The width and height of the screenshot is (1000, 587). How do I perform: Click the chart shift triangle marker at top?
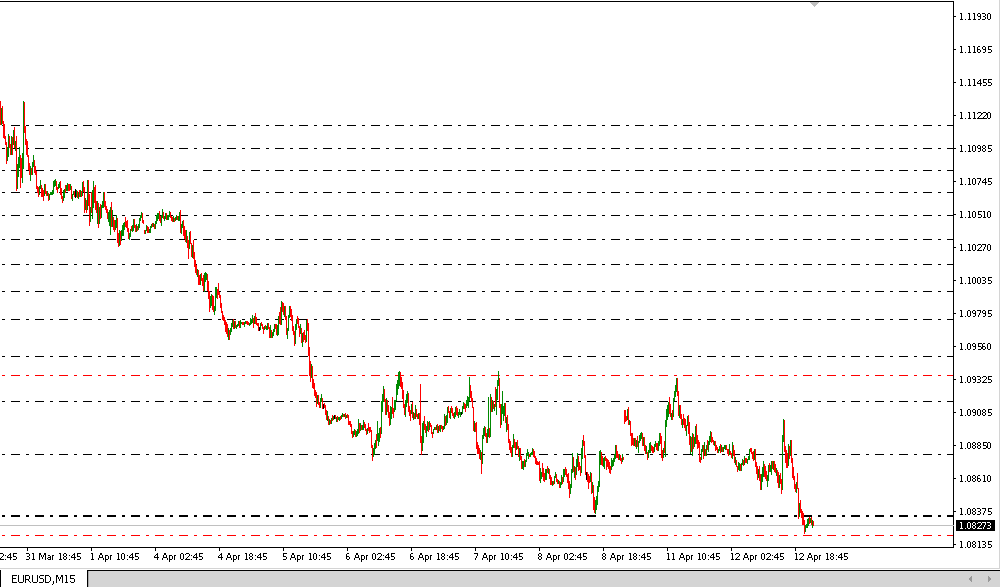click(x=814, y=4)
